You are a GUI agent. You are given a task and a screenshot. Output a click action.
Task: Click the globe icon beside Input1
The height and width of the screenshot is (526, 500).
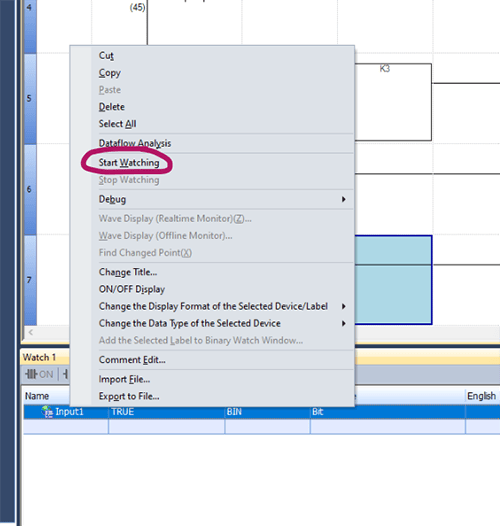pyautogui.click(x=47, y=412)
